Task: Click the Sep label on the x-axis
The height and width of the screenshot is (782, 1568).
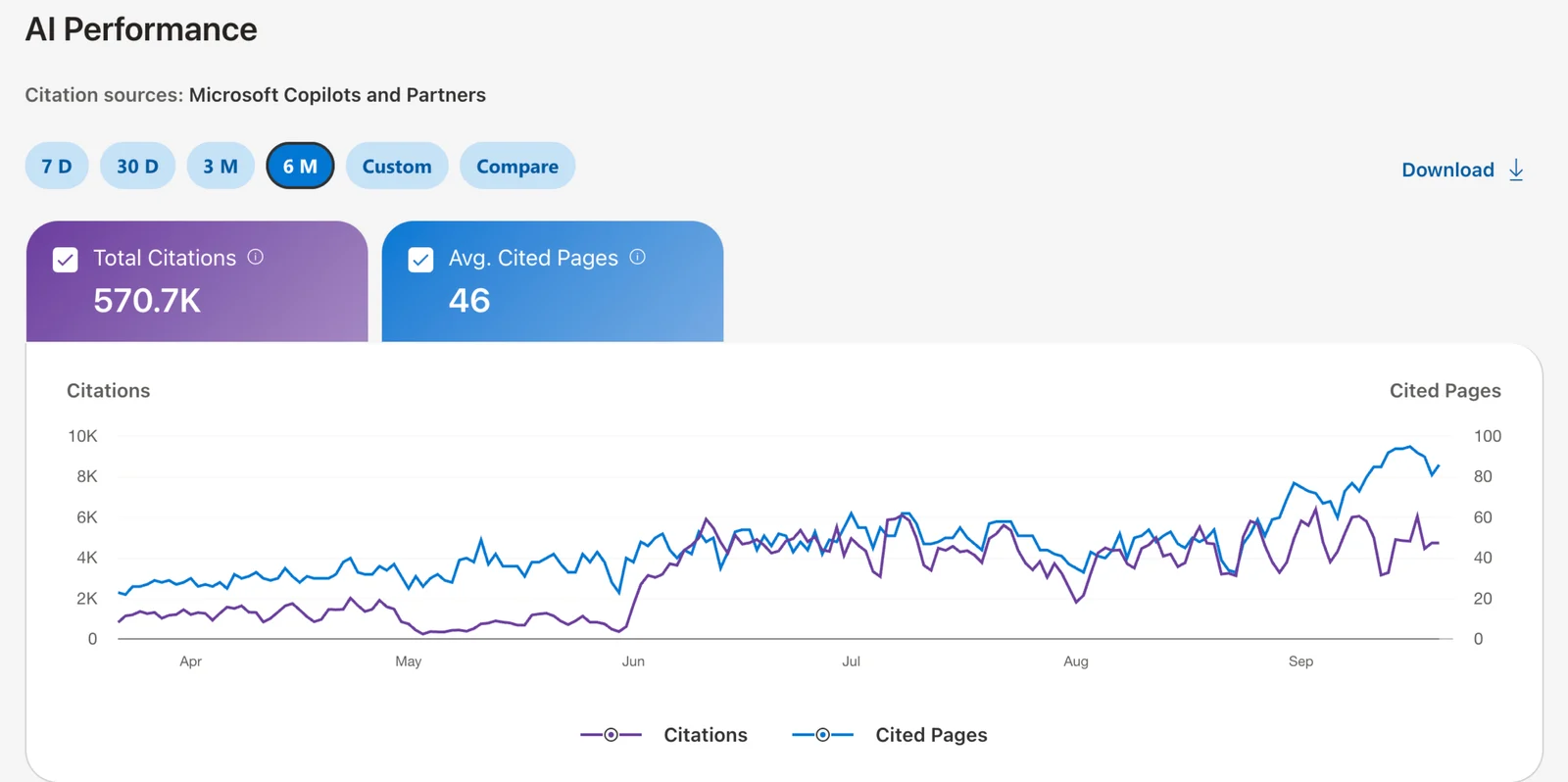Action: click(1300, 661)
